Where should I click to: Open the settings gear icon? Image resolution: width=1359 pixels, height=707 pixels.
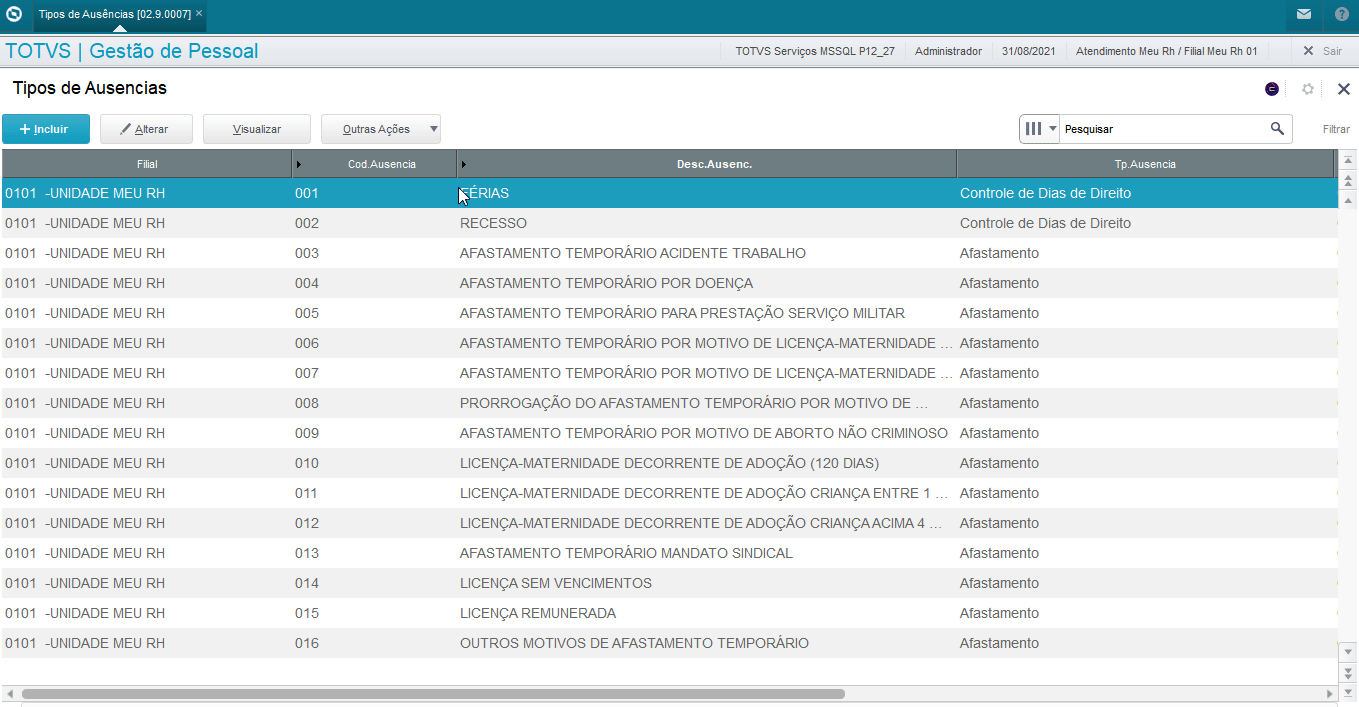[1307, 89]
